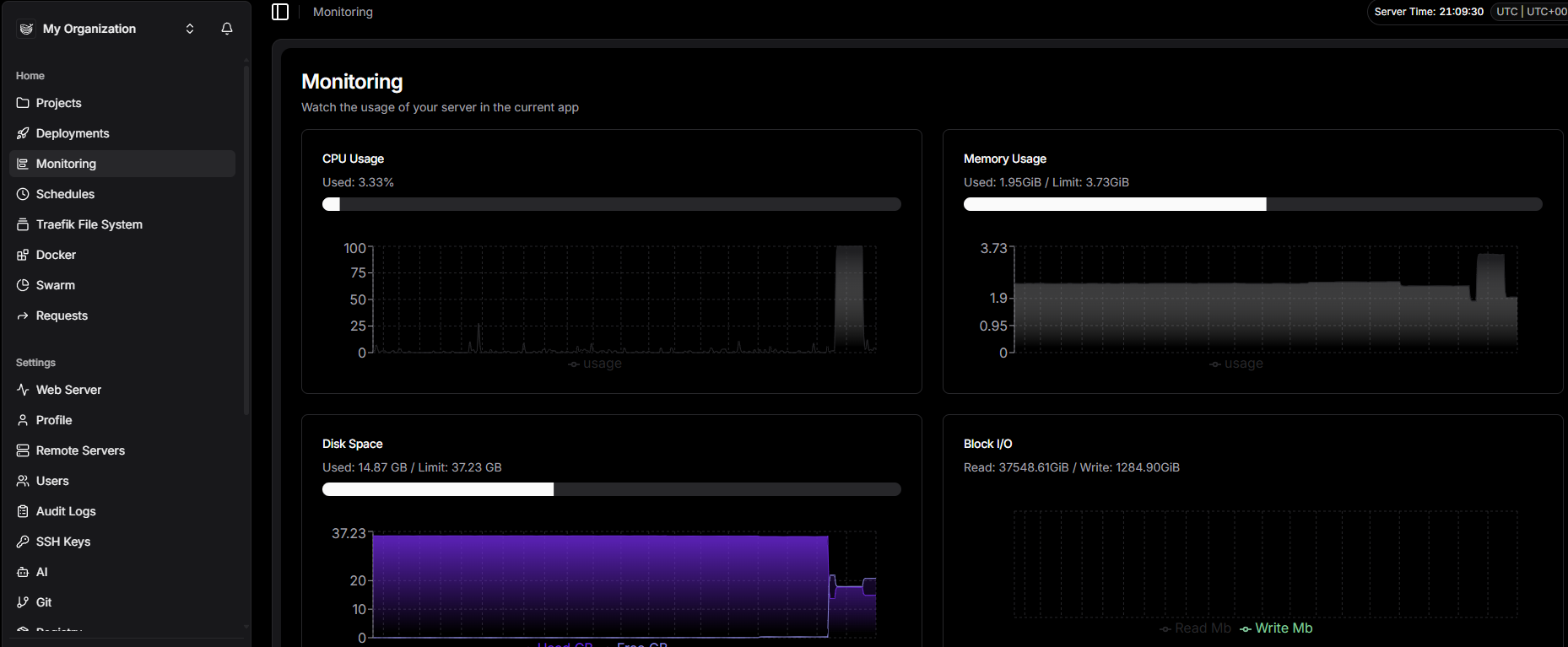Click 'Used: 1.95GiB / Limit: 3.73GiB' text
Screen dimensions: 1568x647
(1046, 182)
